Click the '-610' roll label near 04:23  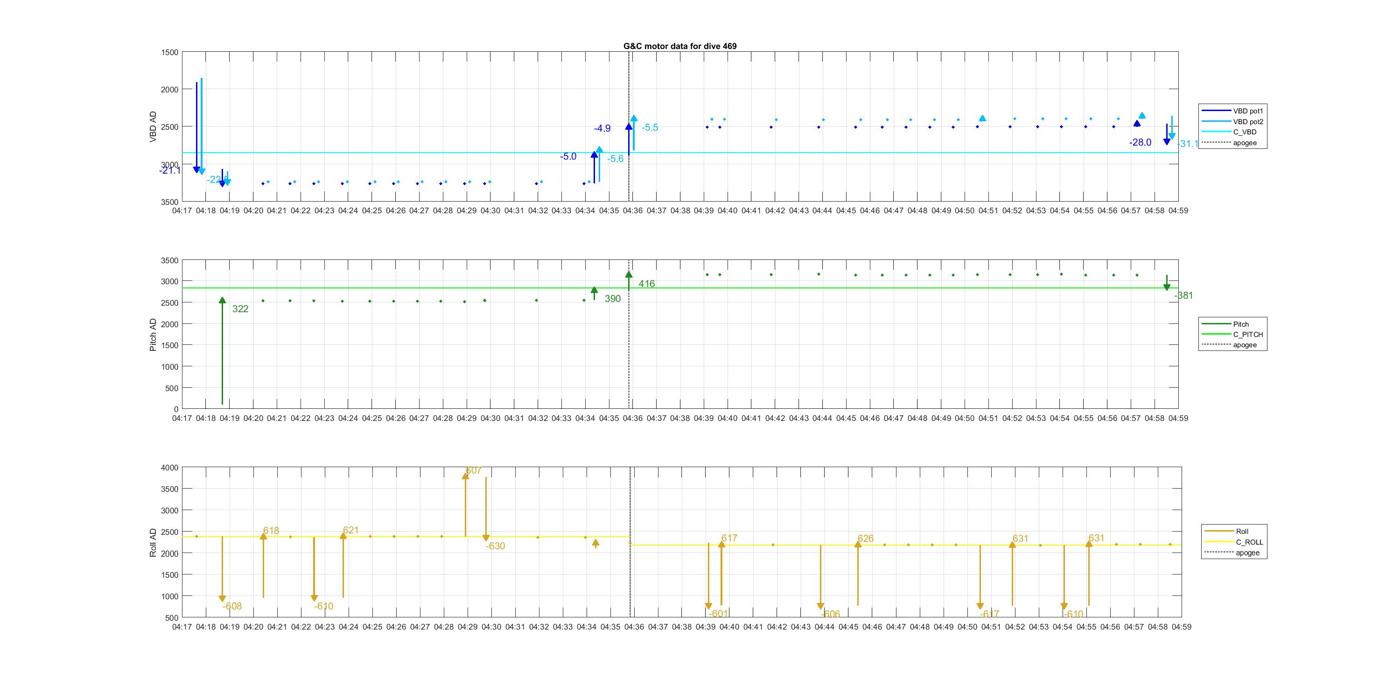pos(323,606)
